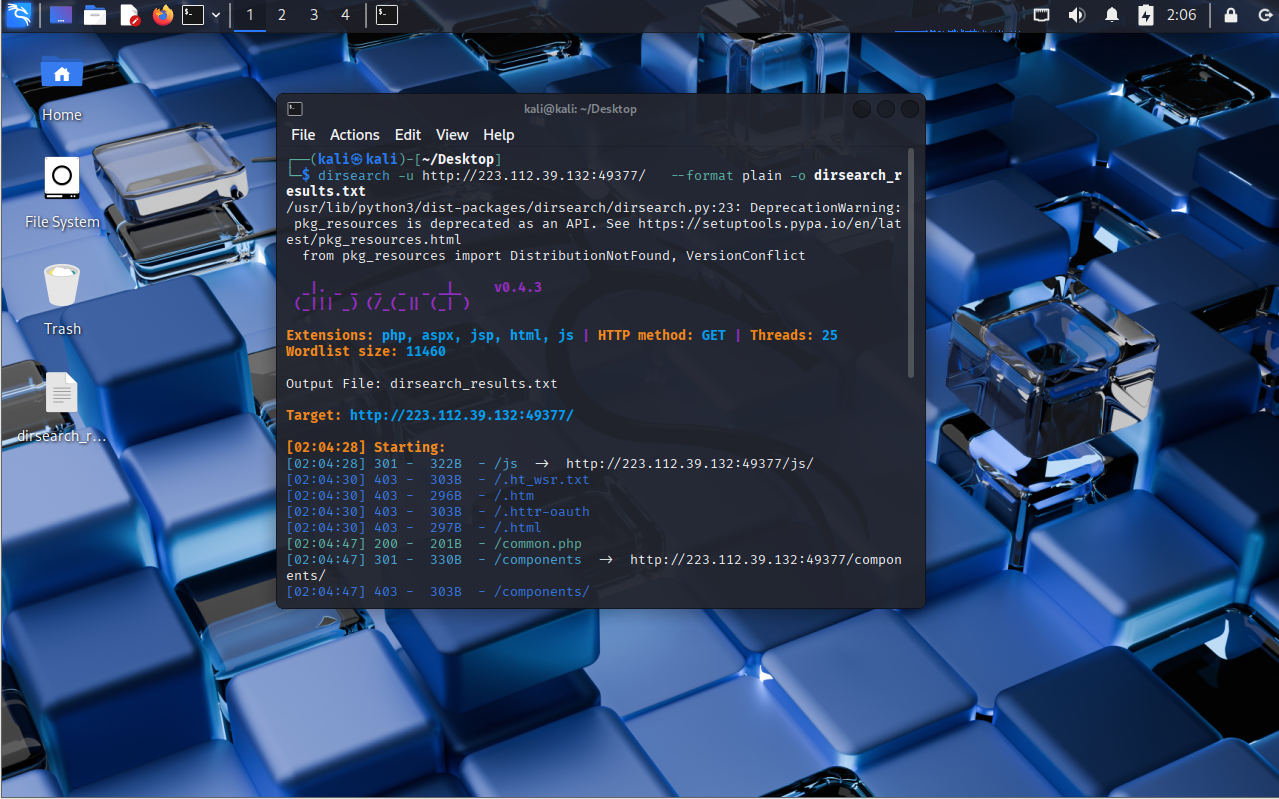Viewport: 1279px width, 799px height.
Task: Open the display settings tray icon
Action: [x=1042, y=15]
